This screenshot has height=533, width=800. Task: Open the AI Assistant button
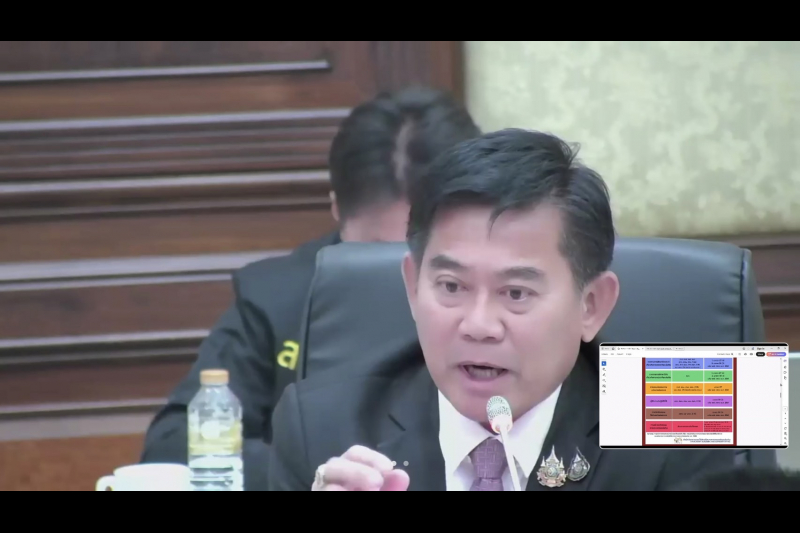[776, 354]
